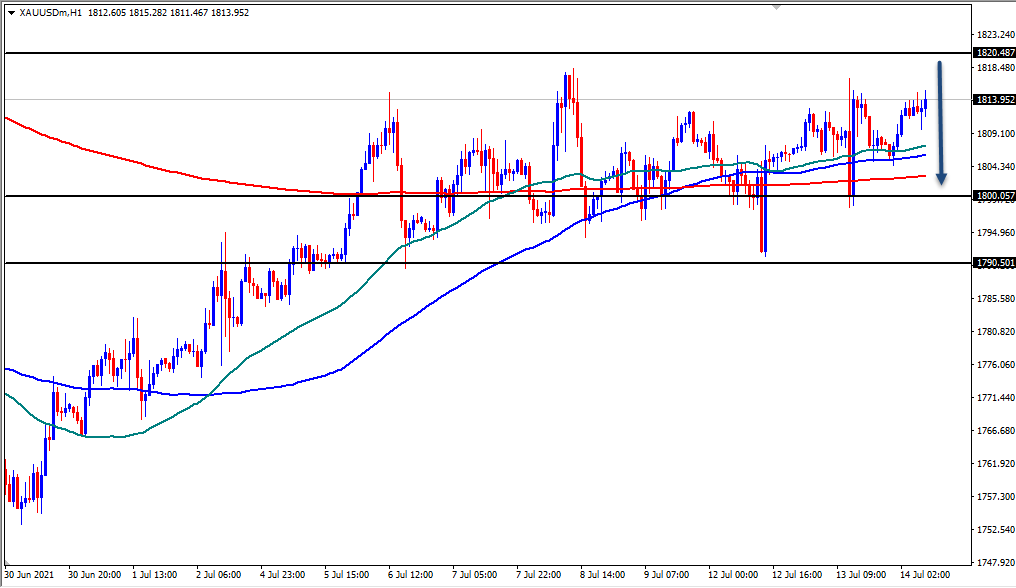This screenshot has width=1016, height=588.
Task: Click the 1794.960 price scale label
Action: pyautogui.click(x=995, y=233)
